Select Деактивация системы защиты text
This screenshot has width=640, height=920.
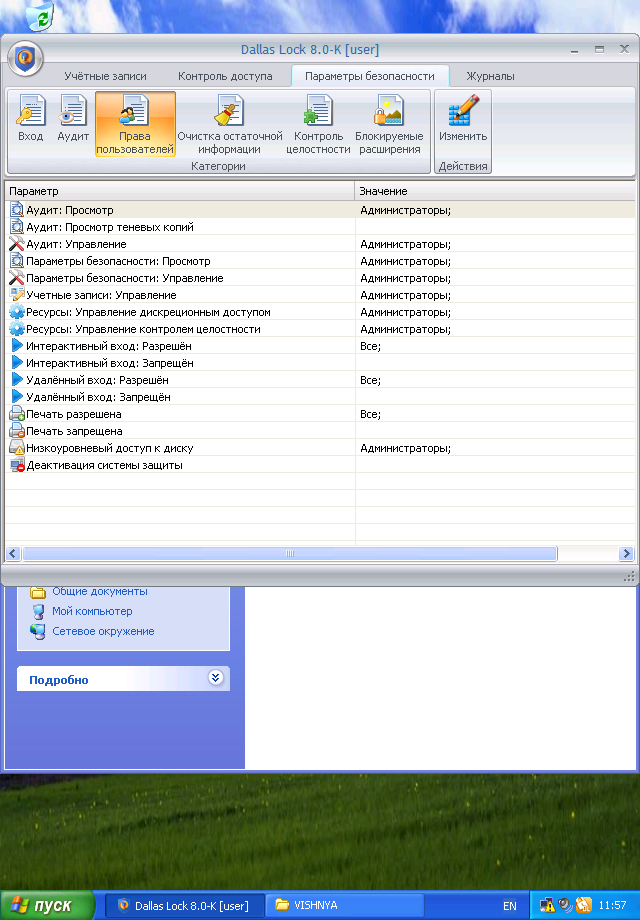click(x=104, y=465)
